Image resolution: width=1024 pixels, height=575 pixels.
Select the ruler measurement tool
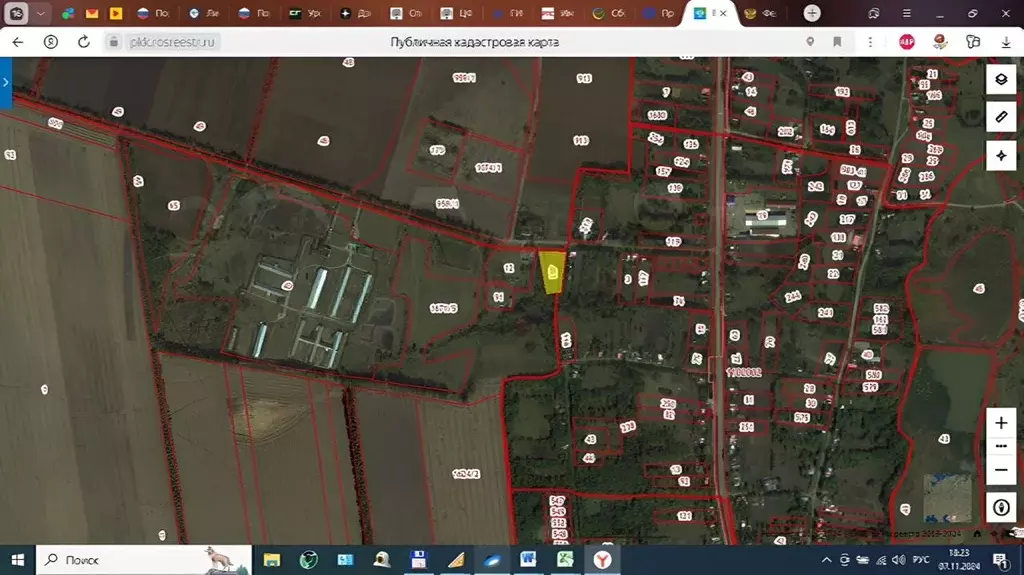1000,117
